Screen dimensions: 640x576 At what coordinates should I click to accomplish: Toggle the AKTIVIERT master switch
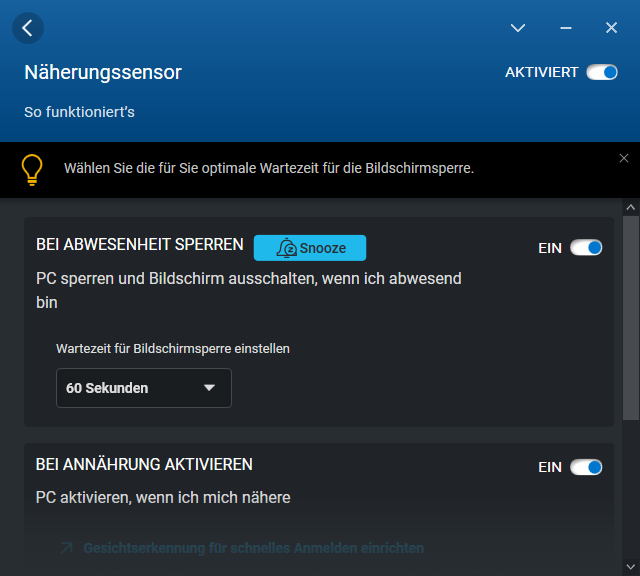pos(602,72)
